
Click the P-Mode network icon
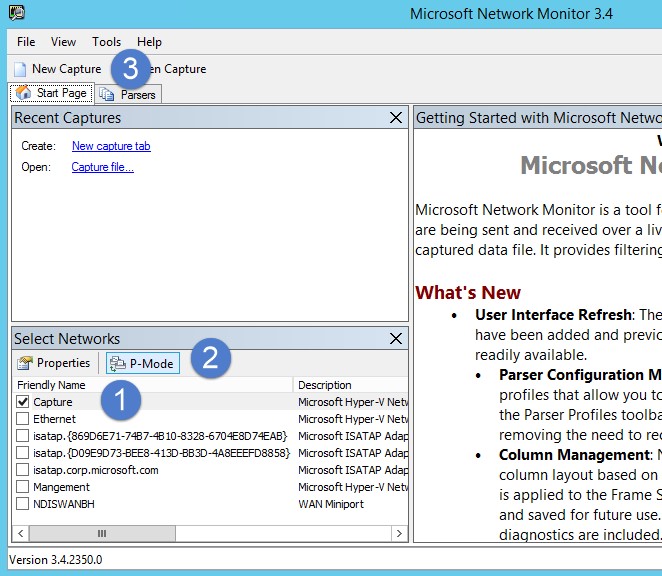point(117,363)
